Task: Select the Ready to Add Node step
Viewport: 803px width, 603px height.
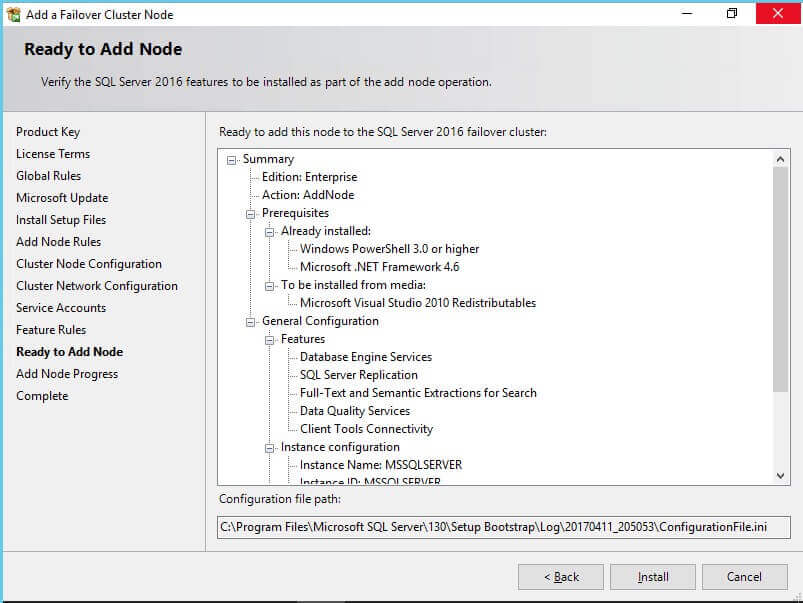Action: tap(69, 352)
